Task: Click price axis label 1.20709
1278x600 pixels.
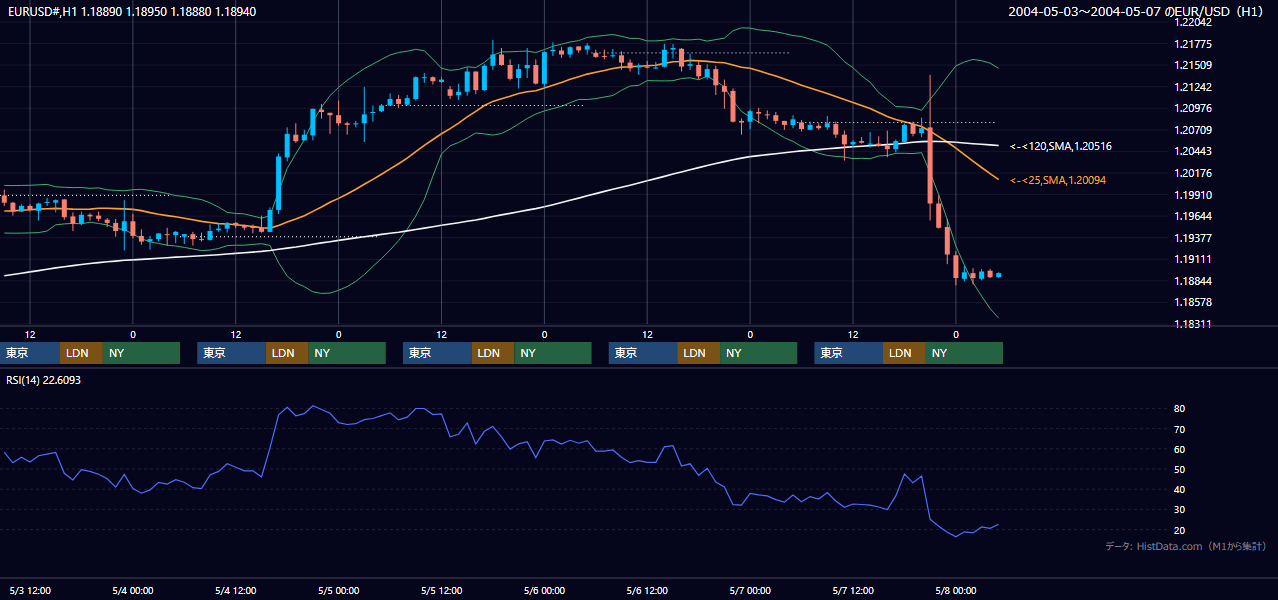Action: coord(1193,130)
